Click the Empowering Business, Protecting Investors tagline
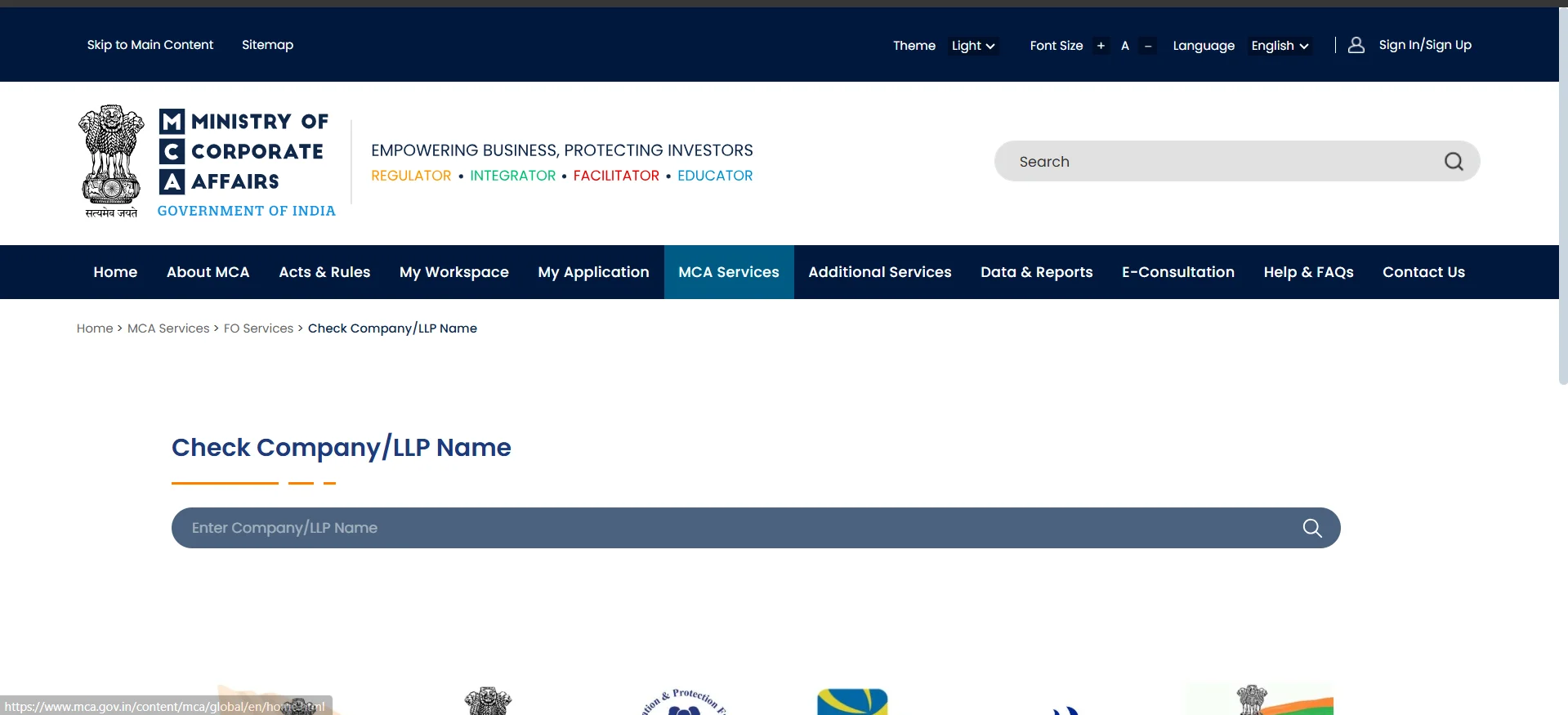 (x=562, y=150)
